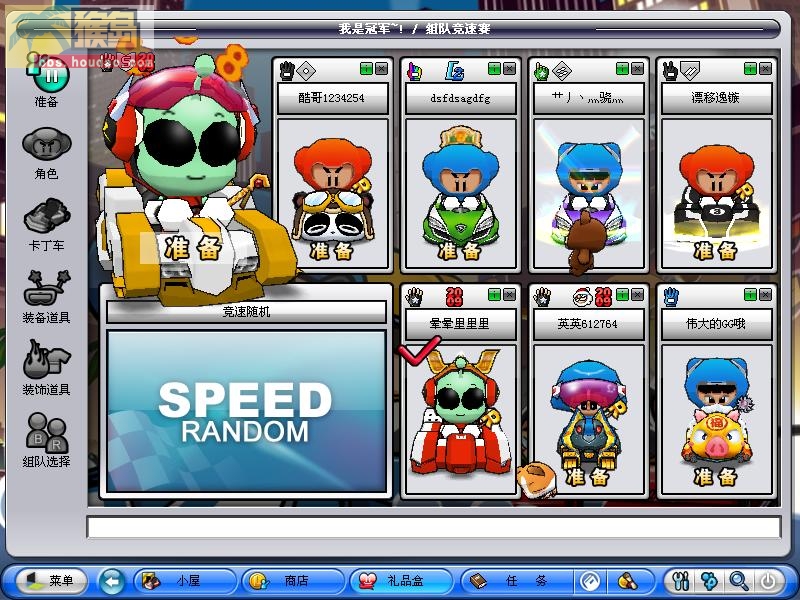Click the green info button for 伟大的GG哦
The width and height of the screenshot is (800, 600).
750,294
